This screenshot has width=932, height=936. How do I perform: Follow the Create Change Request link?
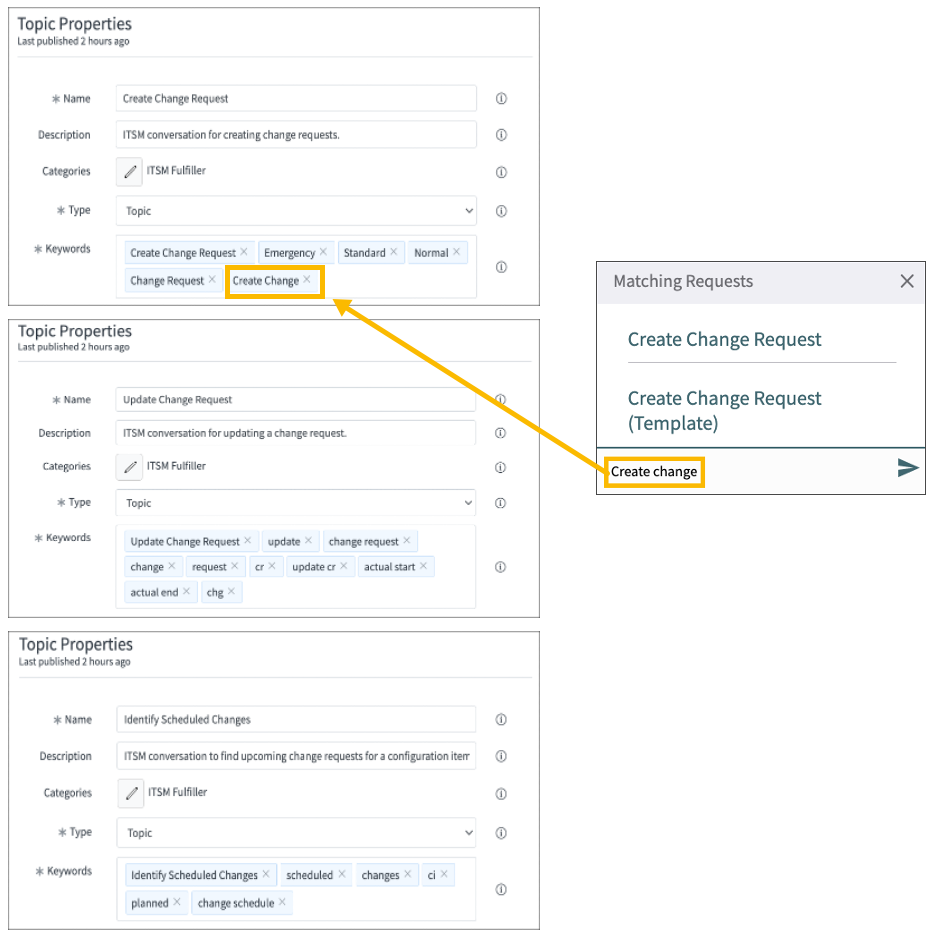click(724, 339)
